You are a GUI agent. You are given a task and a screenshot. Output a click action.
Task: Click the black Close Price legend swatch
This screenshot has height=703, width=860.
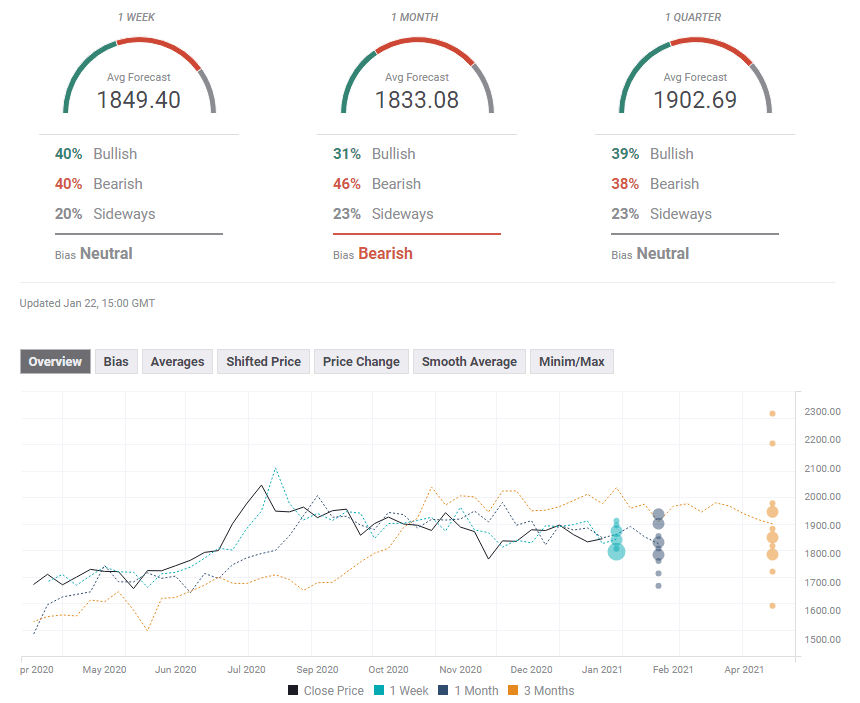point(293,690)
